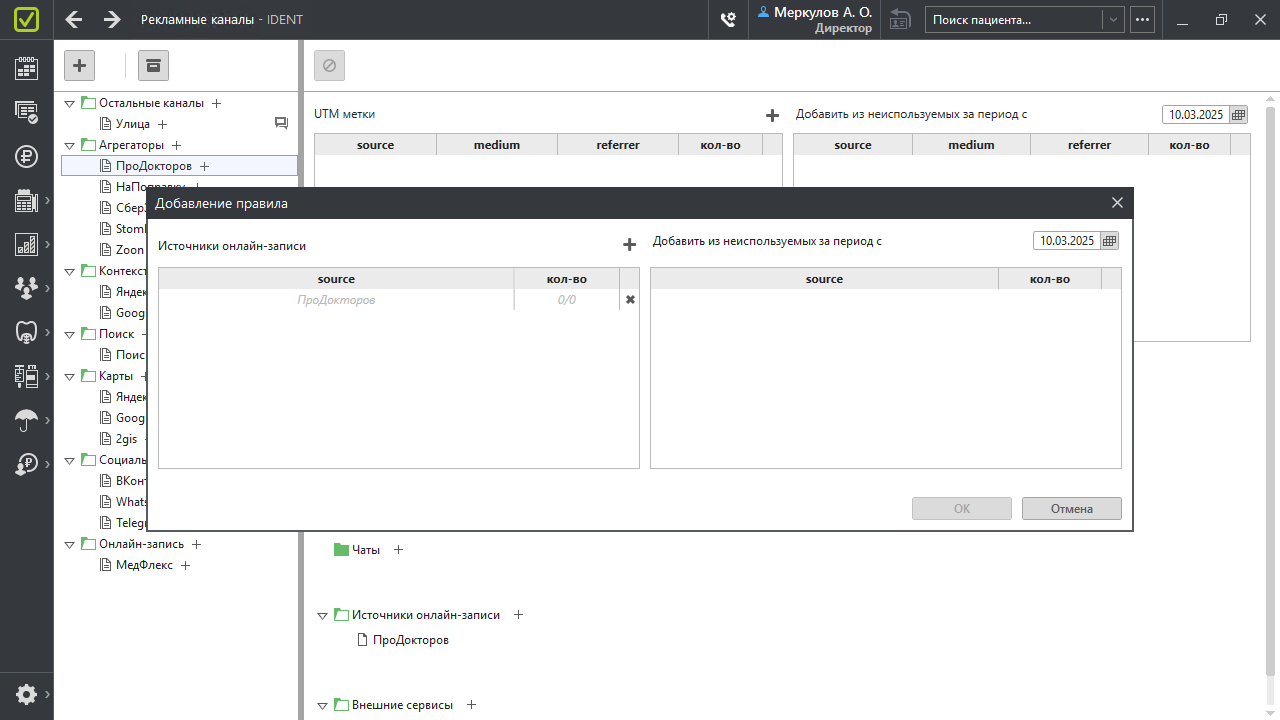This screenshot has height=720, width=1280.
Task: Open the insurance umbrella sidebar icon
Action: 27,420
